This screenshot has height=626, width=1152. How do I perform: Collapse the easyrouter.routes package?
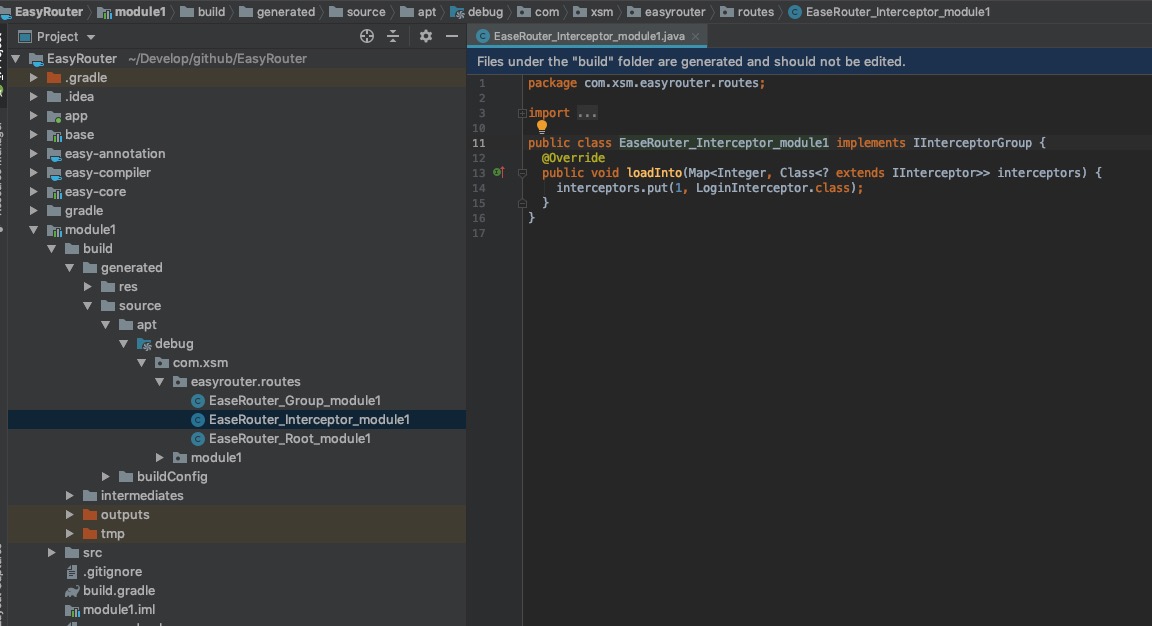click(x=159, y=382)
